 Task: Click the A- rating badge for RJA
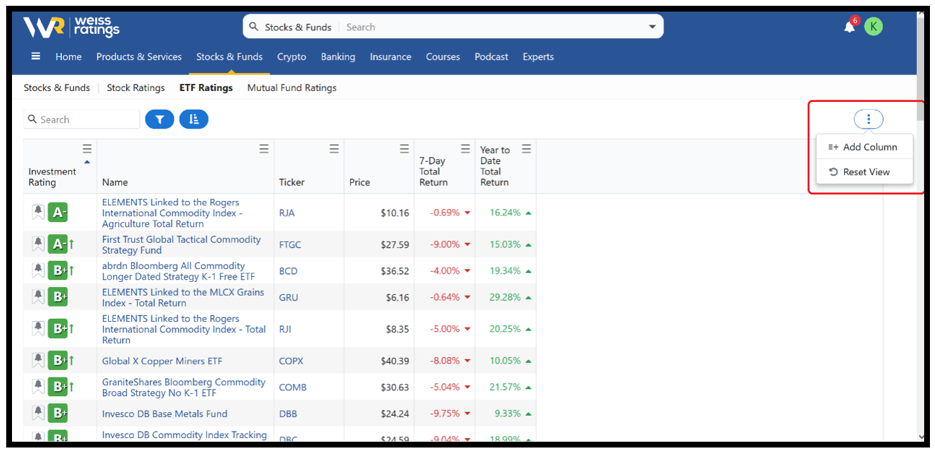click(58, 212)
